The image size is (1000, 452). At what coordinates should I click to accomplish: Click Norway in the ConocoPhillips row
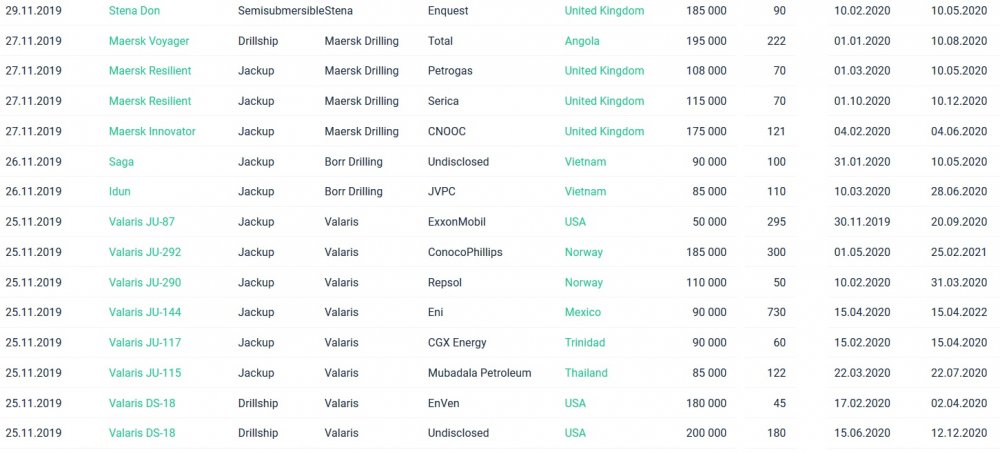(x=584, y=252)
